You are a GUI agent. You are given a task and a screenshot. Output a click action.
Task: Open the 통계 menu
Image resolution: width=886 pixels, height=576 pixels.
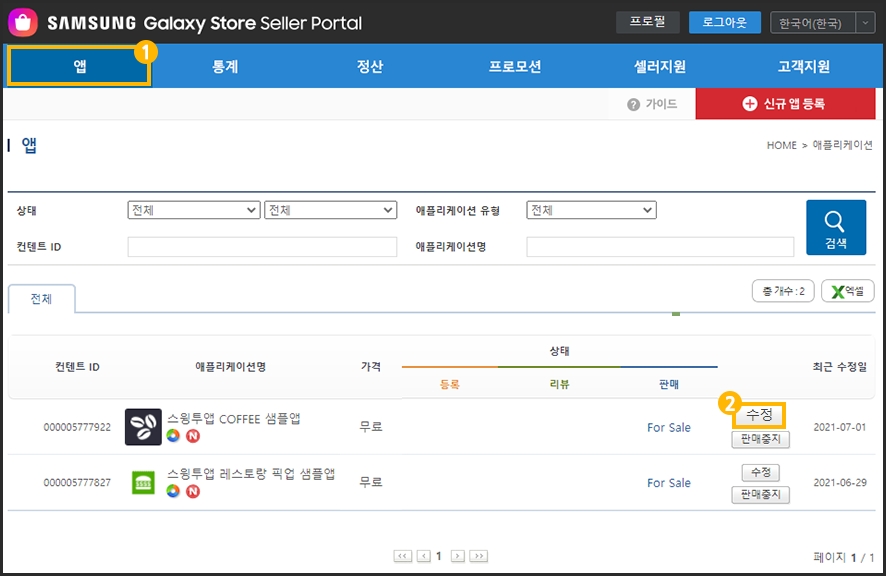click(x=225, y=67)
